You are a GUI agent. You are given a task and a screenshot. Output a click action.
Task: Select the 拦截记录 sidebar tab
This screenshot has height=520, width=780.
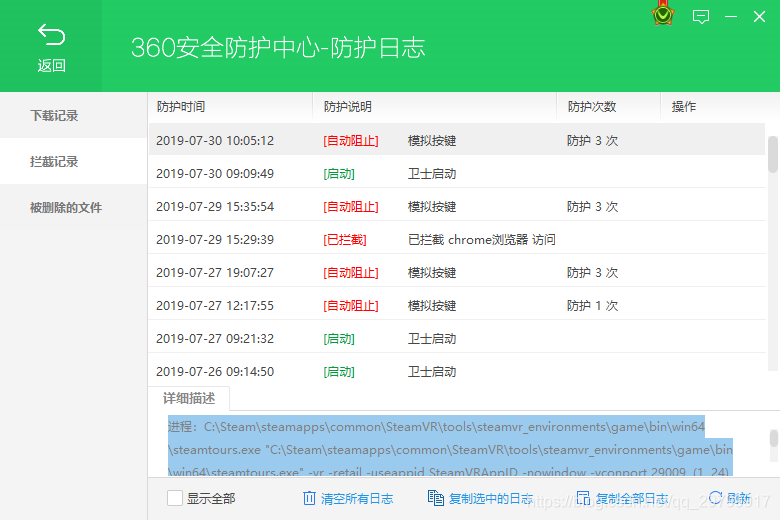click(74, 161)
